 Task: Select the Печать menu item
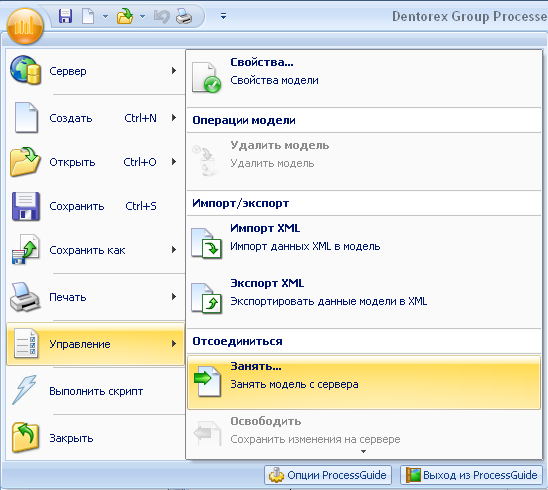click(x=95, y=297)
